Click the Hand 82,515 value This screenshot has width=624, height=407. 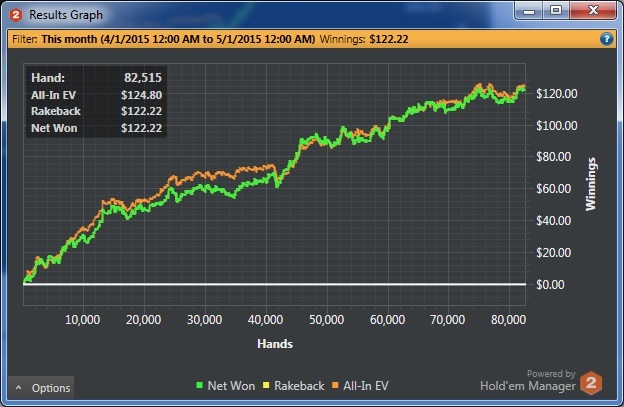pyautogui.click(x=143, y=78)
